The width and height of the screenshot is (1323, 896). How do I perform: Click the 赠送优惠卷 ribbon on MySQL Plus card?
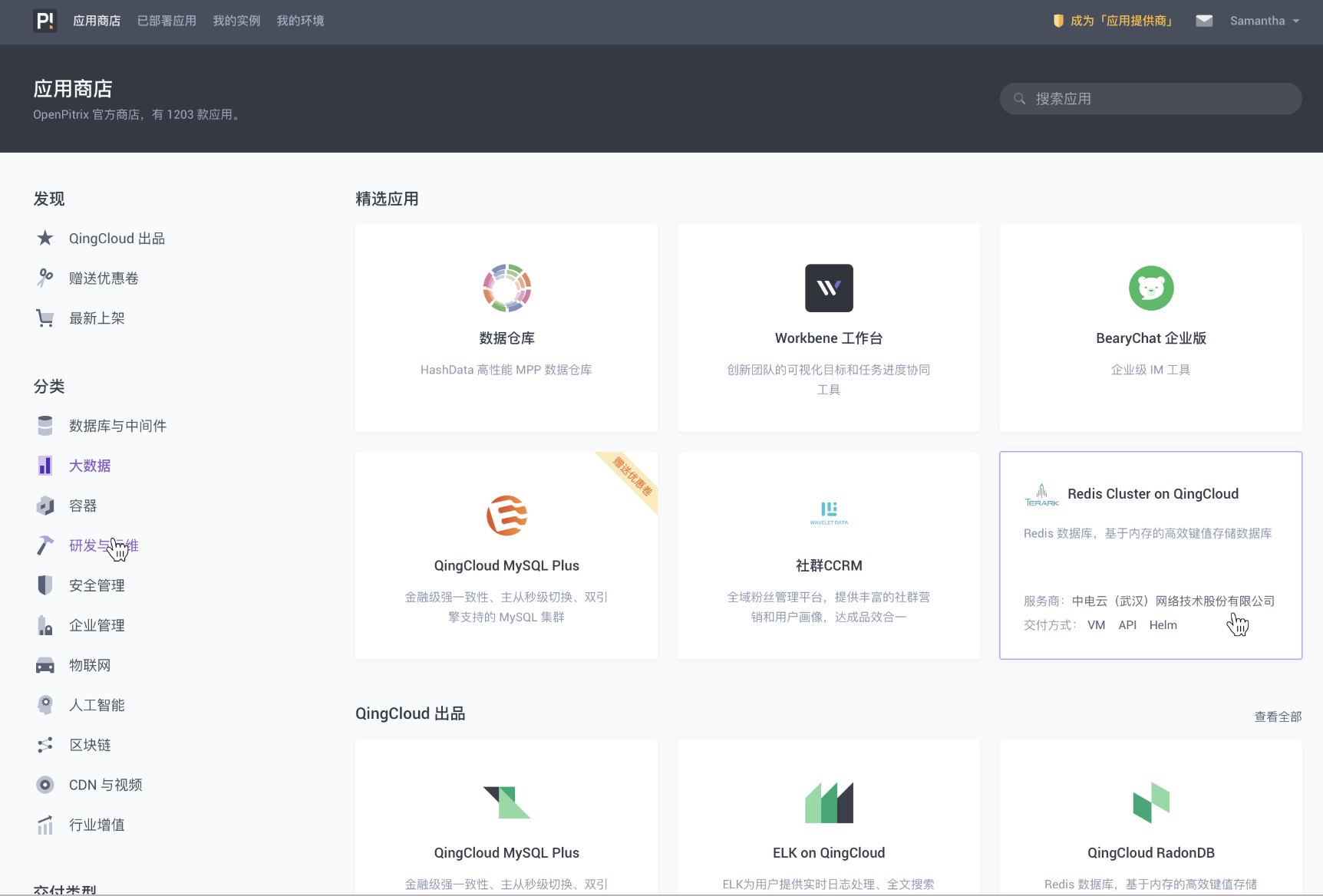(x=632, y=476)
